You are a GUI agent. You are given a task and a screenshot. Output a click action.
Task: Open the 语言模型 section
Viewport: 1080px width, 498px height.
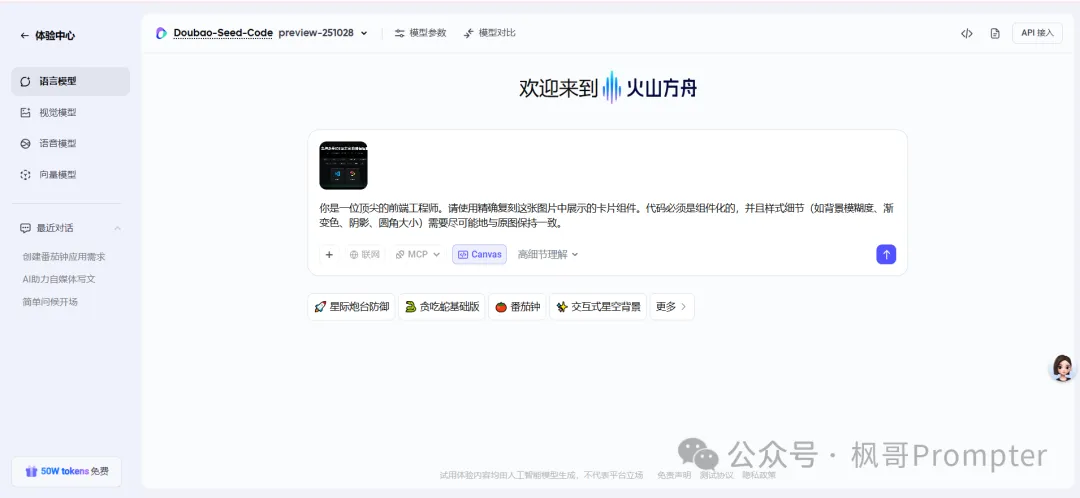pyautogui.click(x=70, y=81)
